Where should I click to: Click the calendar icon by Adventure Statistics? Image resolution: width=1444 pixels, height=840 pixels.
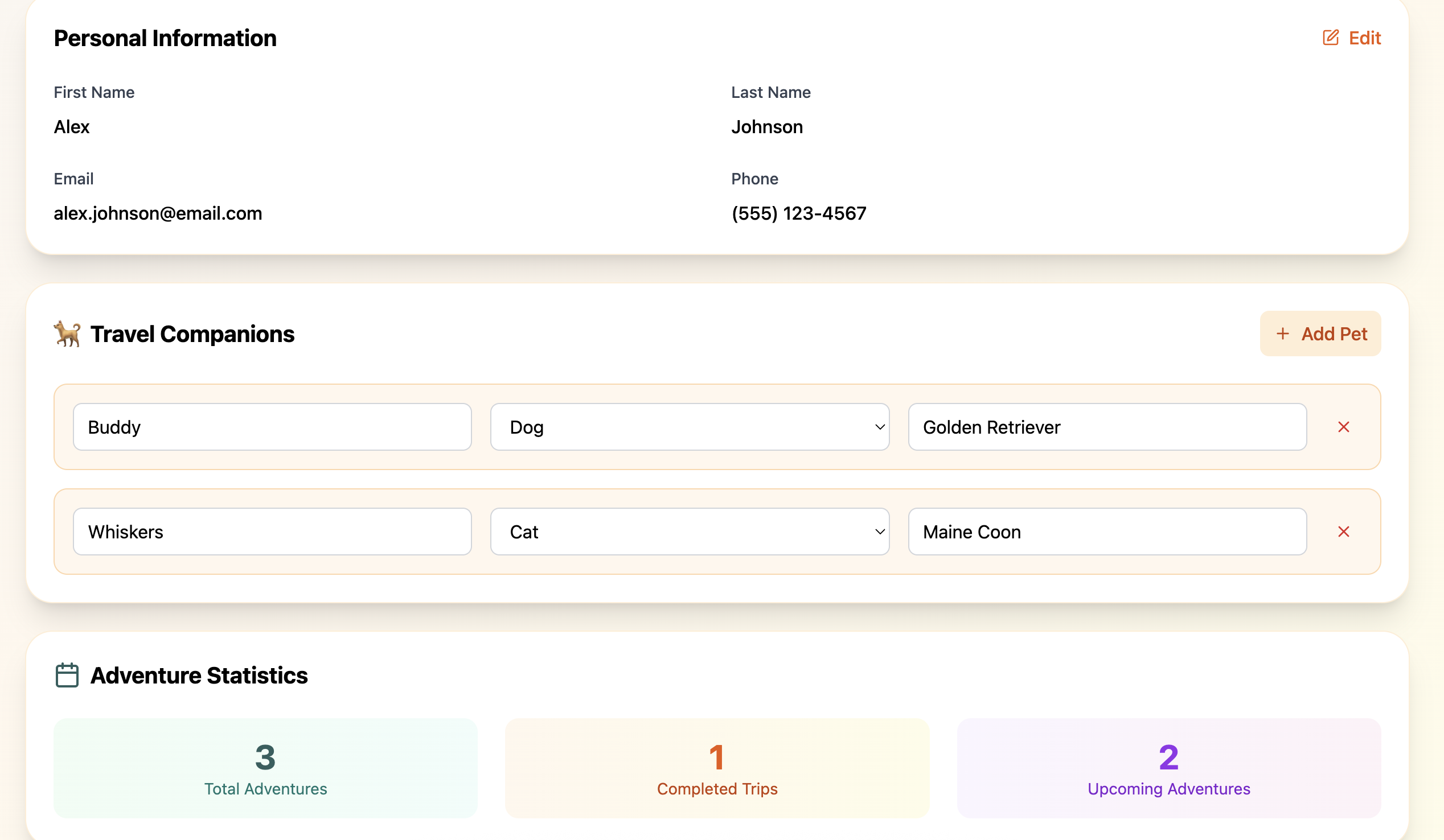(x=67, y=675)
